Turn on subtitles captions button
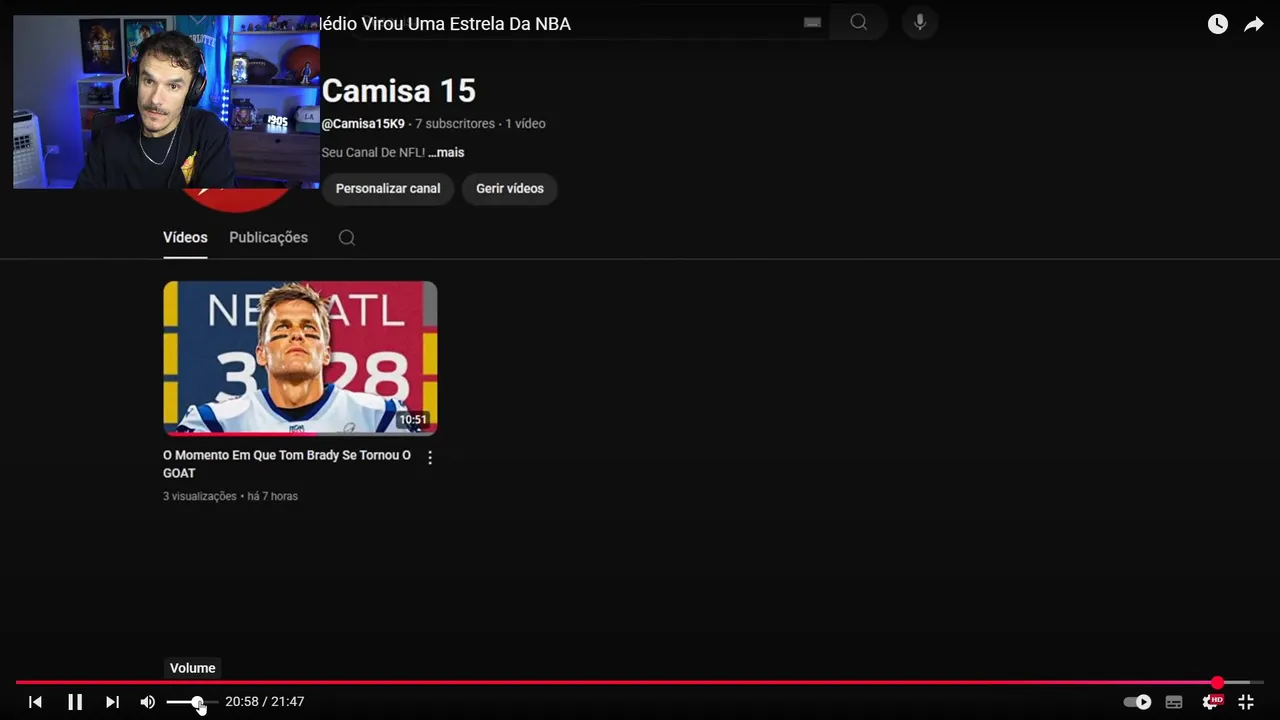The image size is (1280, 720). (1174, 702)
